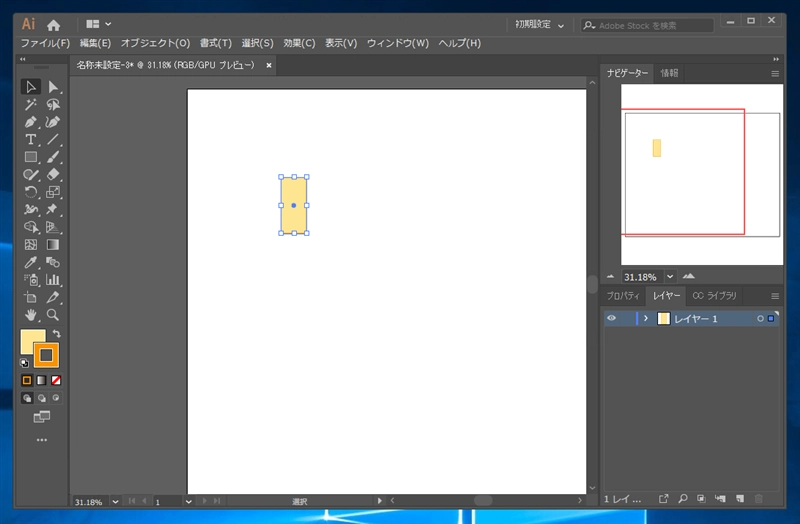Open 初期設定 workspace dropdown
This screenshot has height=524, width=800.
pyautogui.click(x=539, y=24)
